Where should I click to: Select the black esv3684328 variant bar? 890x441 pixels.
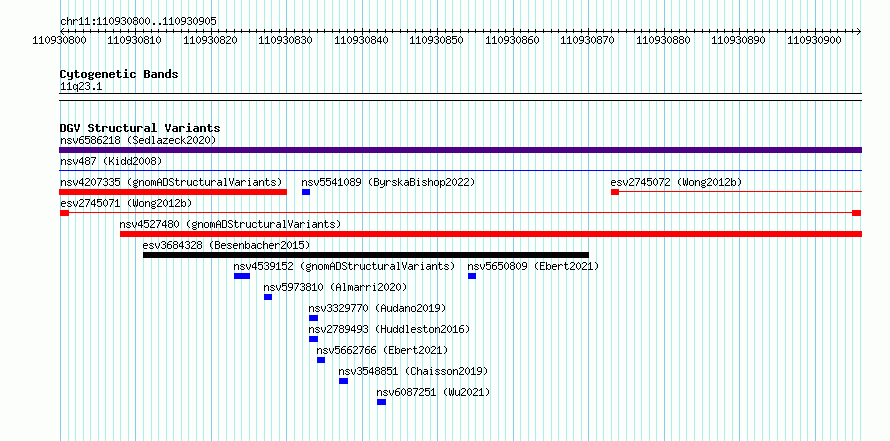[x=366, y=255]
